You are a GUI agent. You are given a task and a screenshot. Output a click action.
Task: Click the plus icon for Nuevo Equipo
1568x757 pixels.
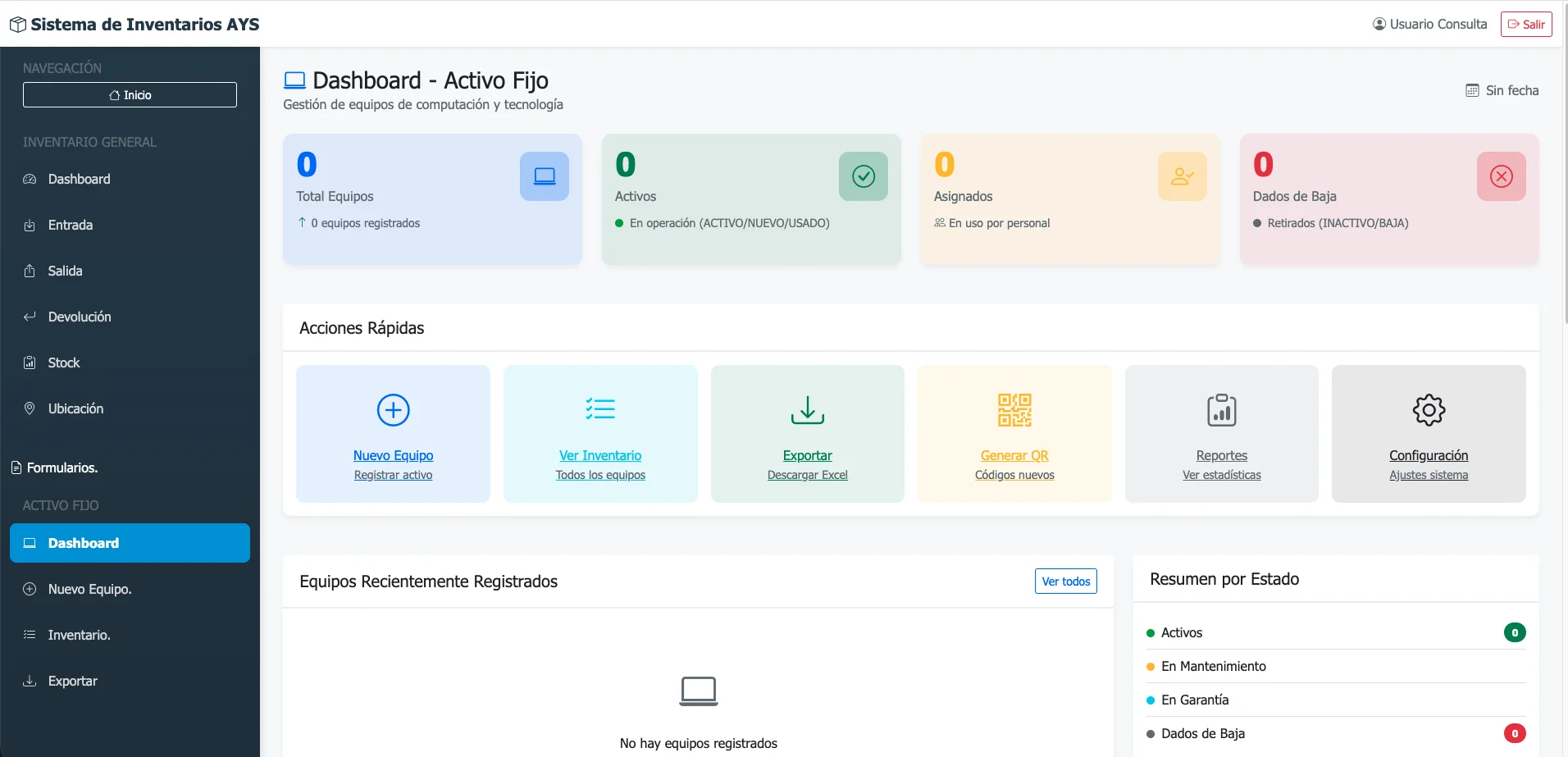tap(393, 410)
